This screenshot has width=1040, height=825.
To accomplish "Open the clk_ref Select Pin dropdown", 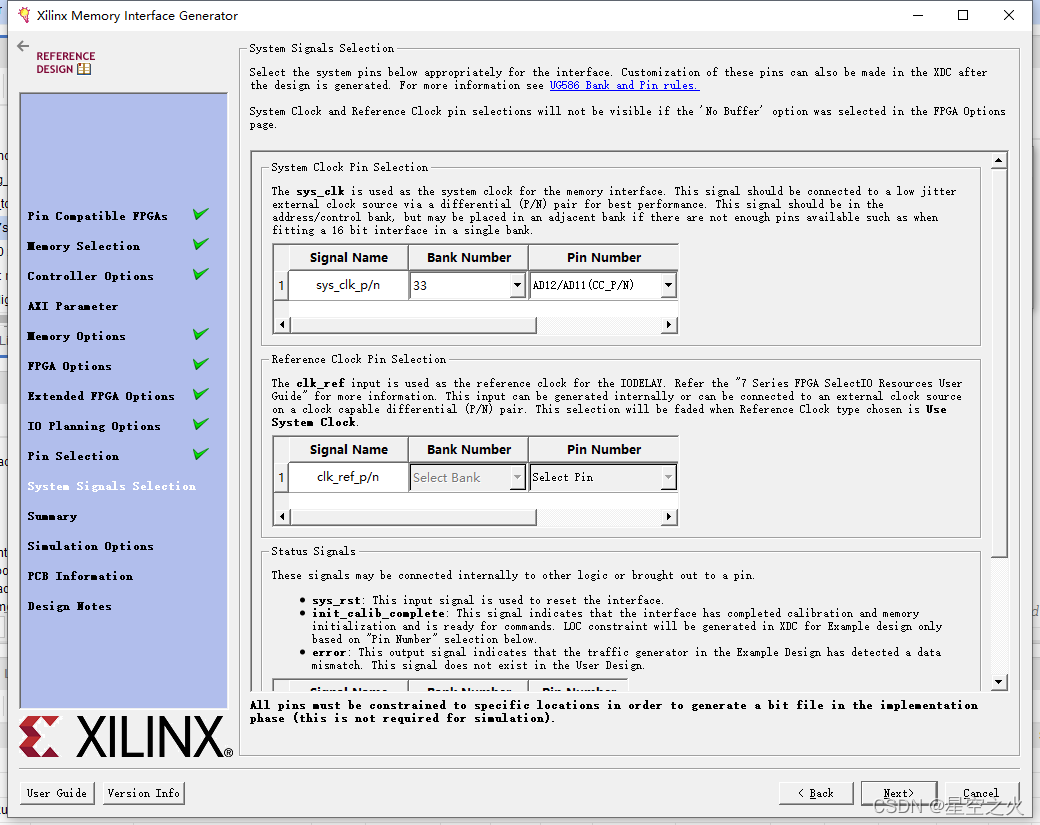I will [x=603, y=477].
